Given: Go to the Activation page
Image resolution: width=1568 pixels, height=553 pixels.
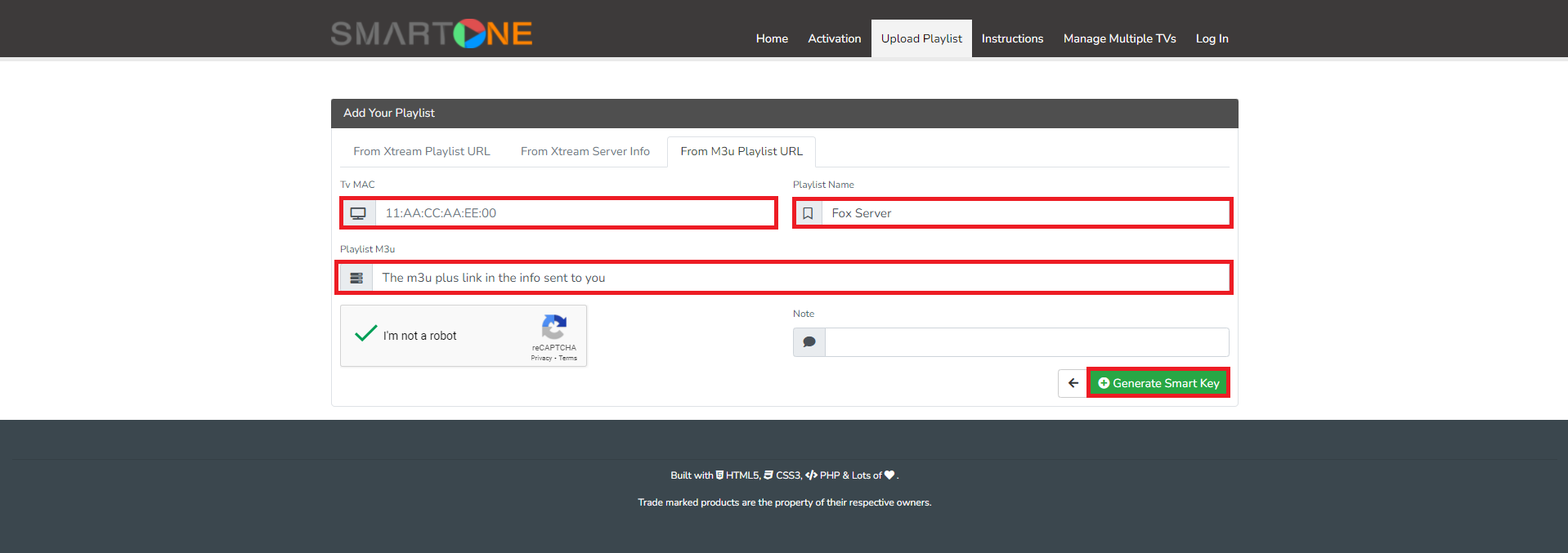Looking at the screenshot, I should pyautogui.click(x=834, y=38).
